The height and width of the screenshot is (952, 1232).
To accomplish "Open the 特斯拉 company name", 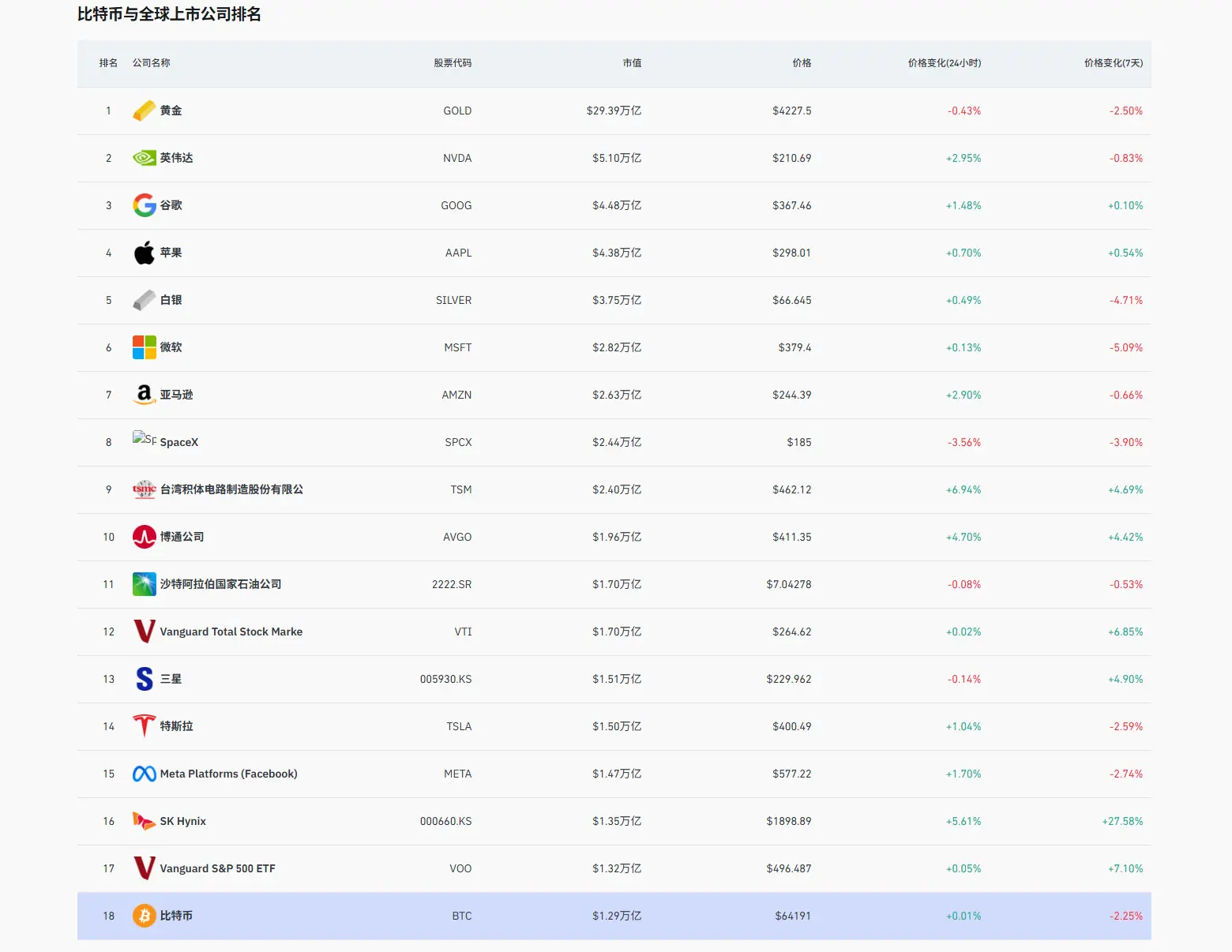I will (x=177, y=726).
